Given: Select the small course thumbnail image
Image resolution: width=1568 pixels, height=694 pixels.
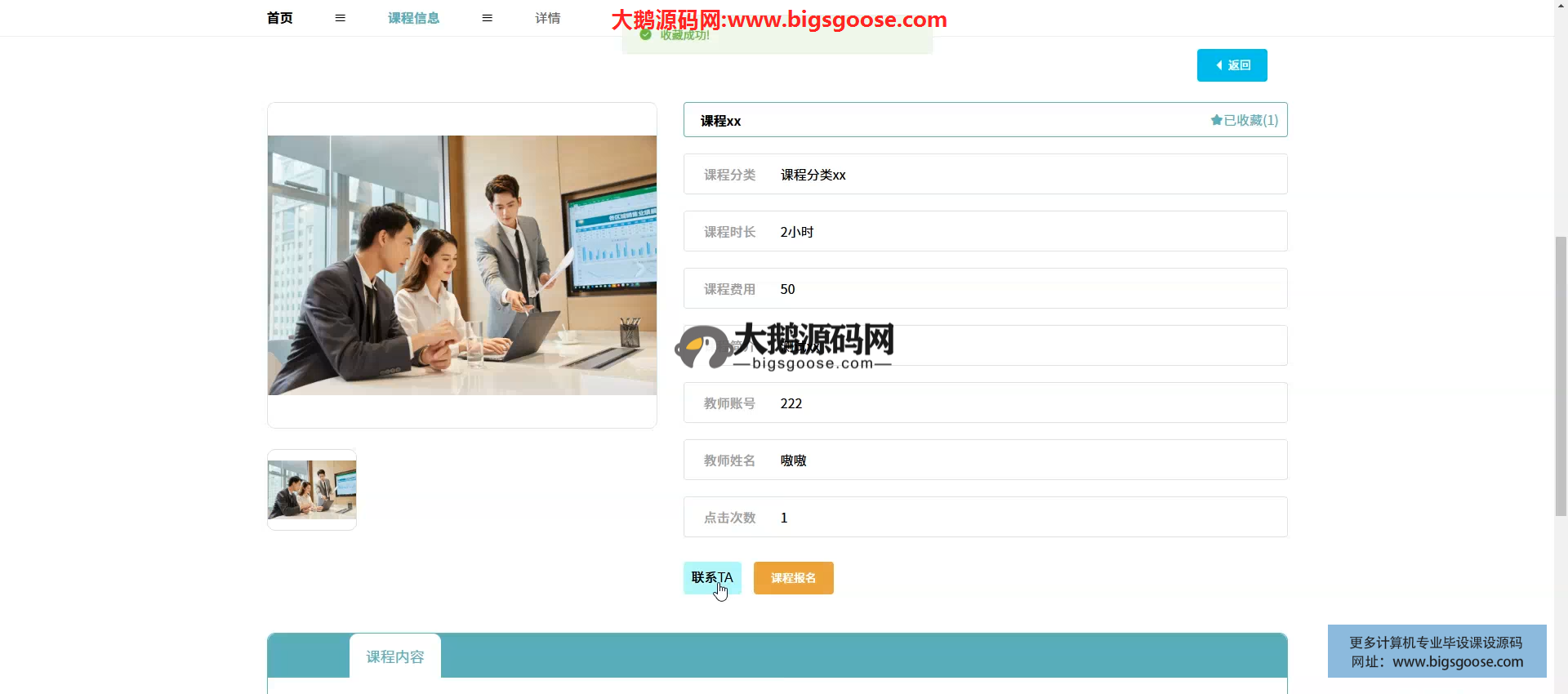Looking at the screenshot, I should [x=312, y=490].
